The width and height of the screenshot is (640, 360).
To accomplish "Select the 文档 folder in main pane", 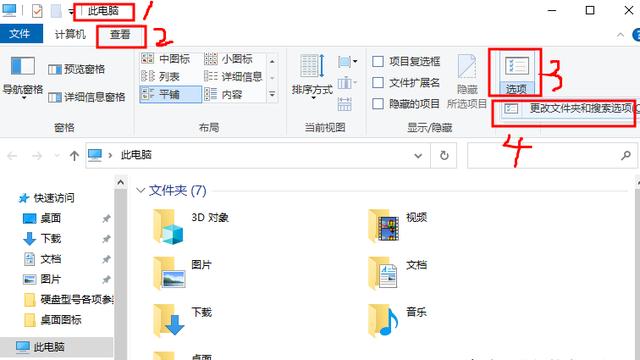I will pos(398,273).
